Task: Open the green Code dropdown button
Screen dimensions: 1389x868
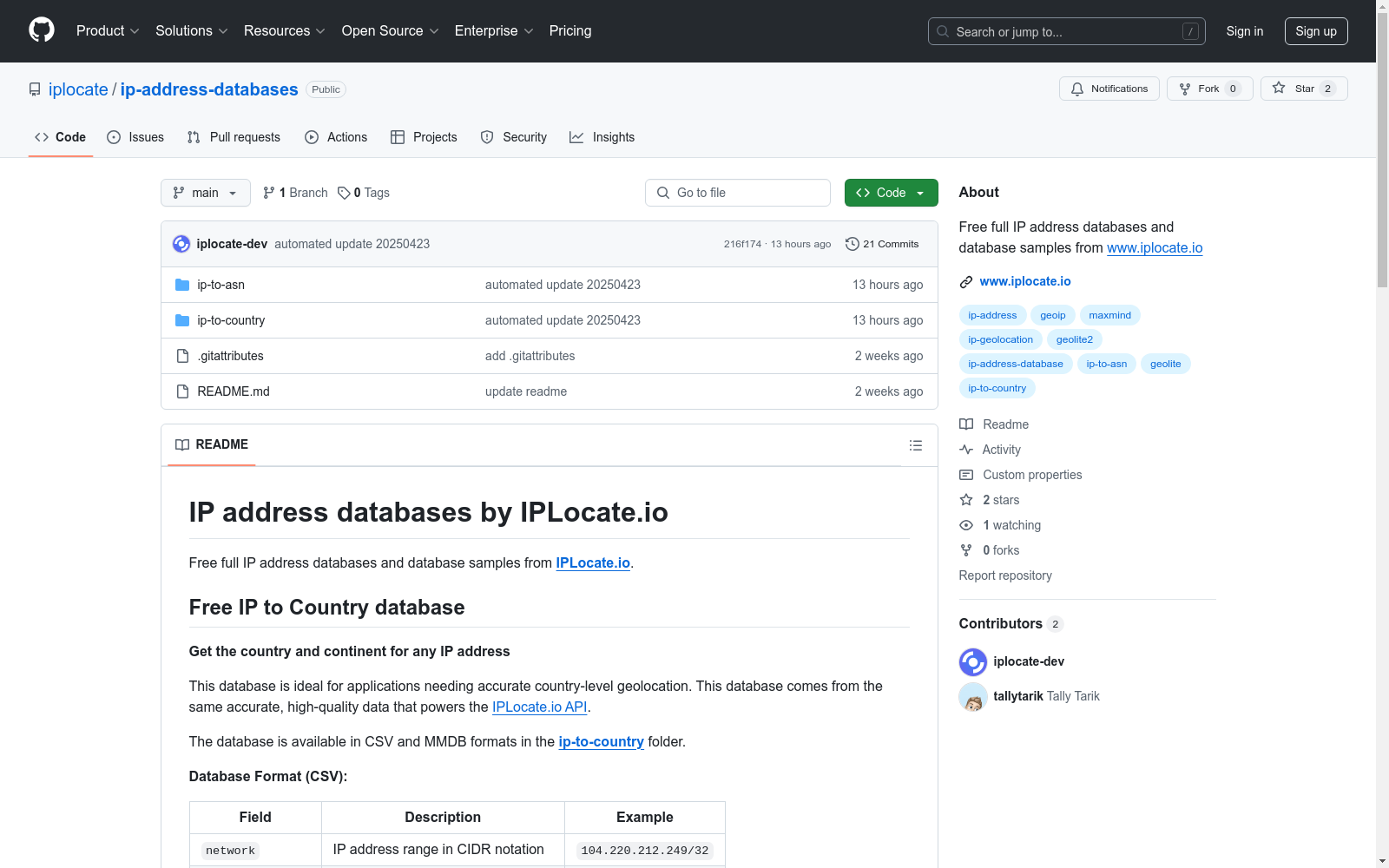Action: coord(892,193)
